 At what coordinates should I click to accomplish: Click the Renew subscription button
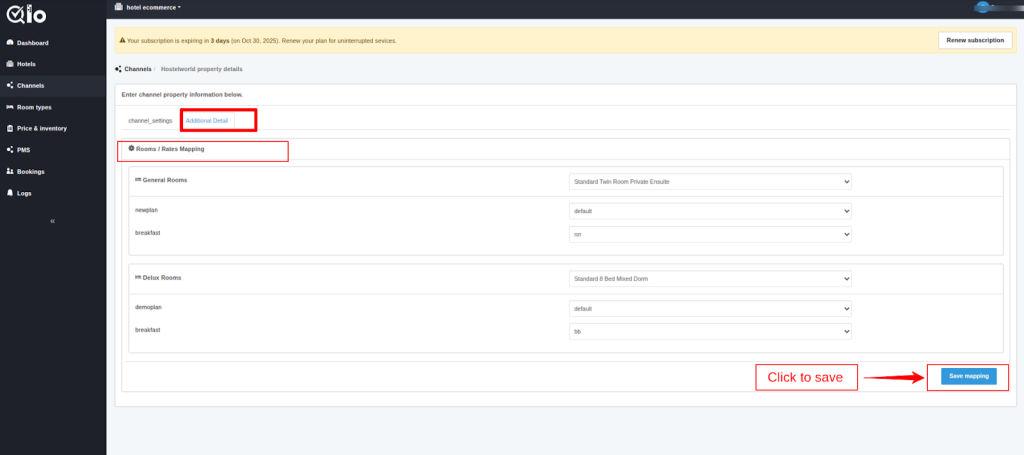[x=974, y=41]
